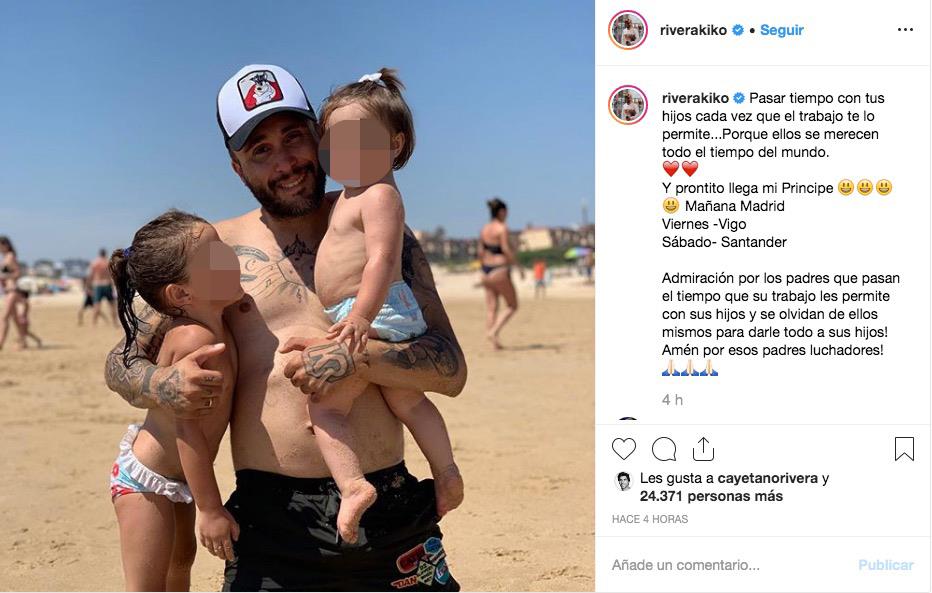Screen dimensions: 932x593
Task: Like the post with the heart icon
Action: pos(624,449)
